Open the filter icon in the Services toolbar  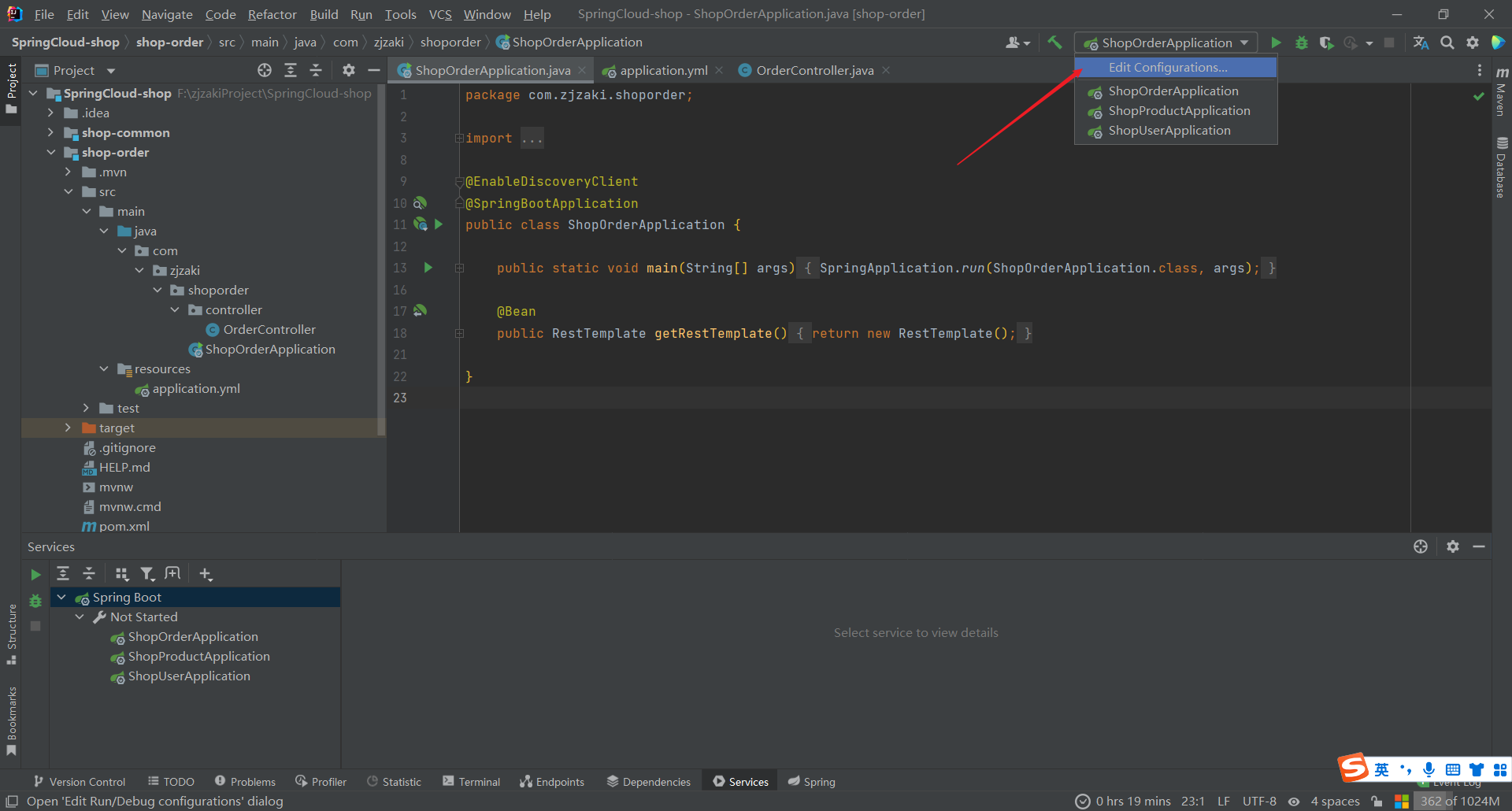[147, 574]
